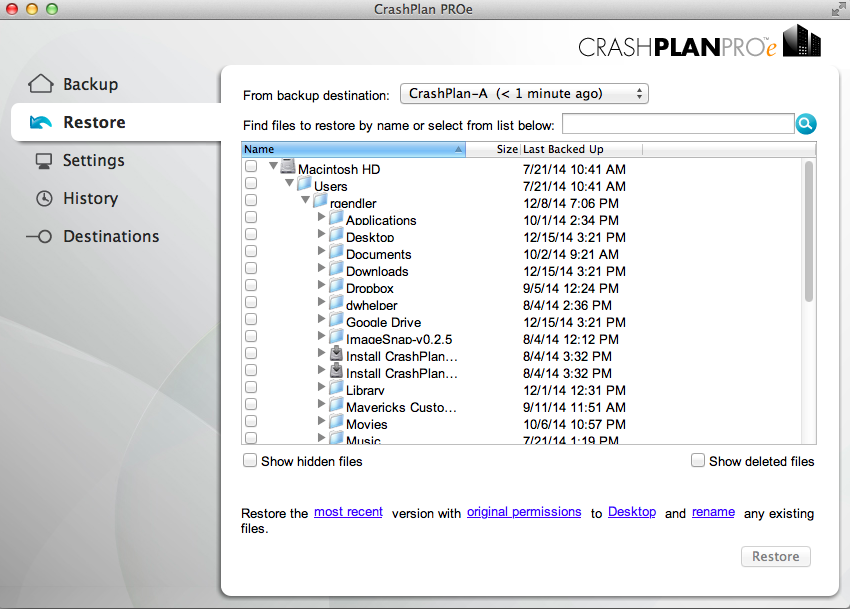The image size is (850, 609).
Task: Check the Downloads row checkbox
Action: pos(251,268)
